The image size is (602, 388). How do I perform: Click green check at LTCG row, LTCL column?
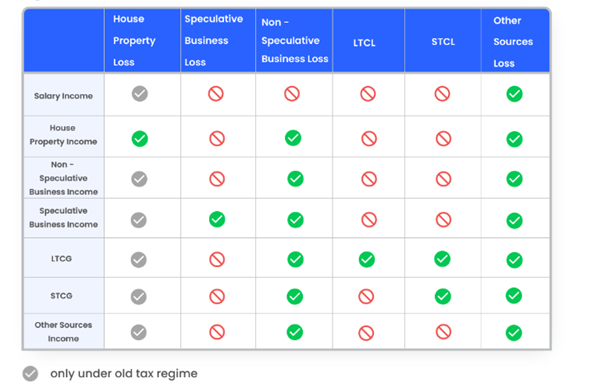(367, 259)
